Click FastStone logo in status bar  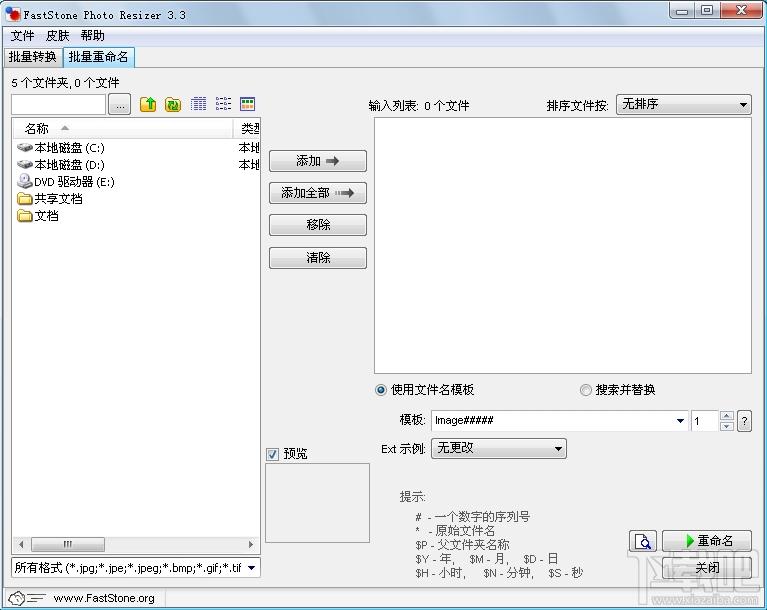[27, 598]
